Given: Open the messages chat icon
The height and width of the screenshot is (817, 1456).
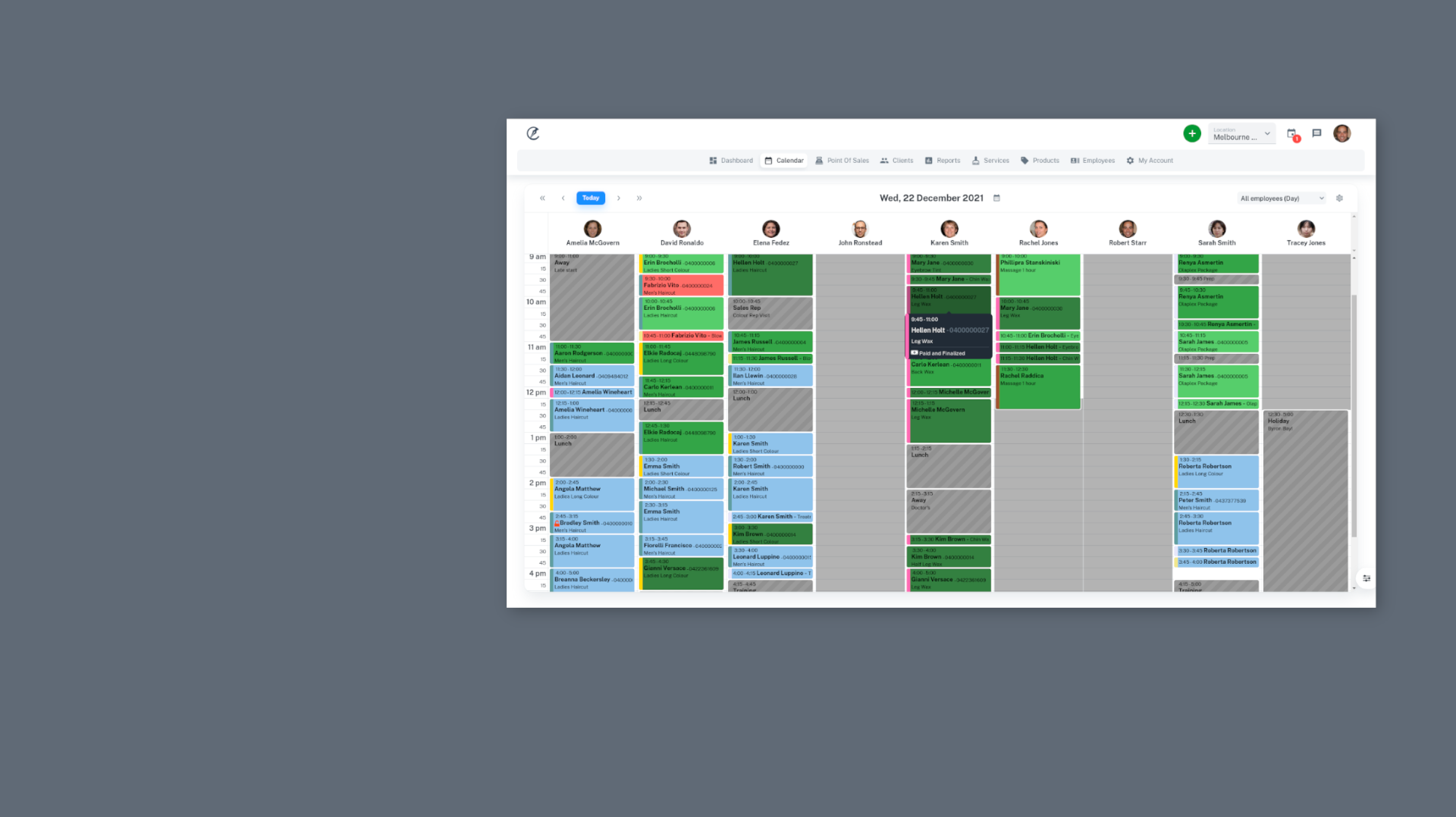Looking at the screenshot, I should tap(1316, 133).
